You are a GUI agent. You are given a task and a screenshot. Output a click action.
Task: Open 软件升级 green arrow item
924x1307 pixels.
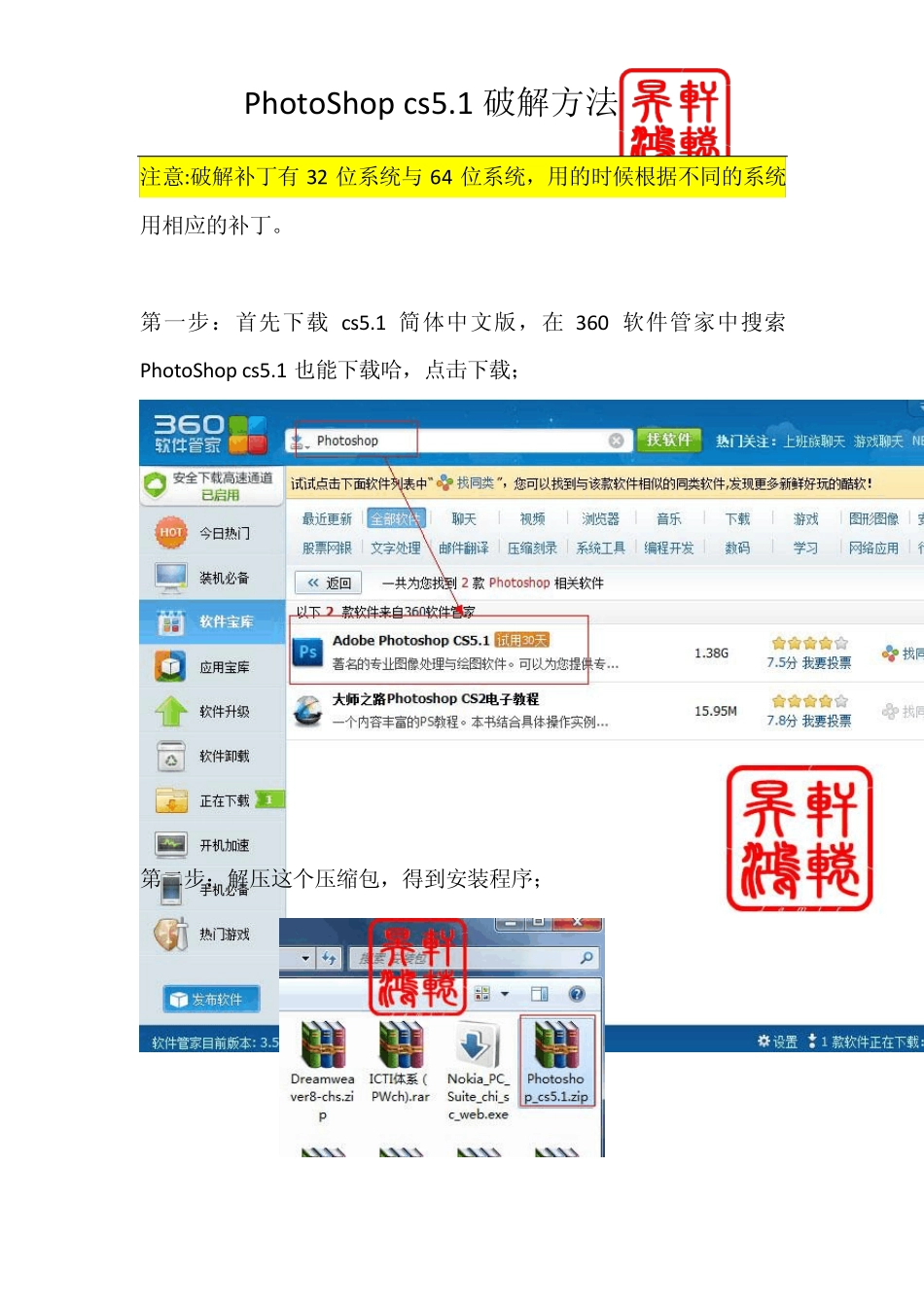coord(202,712)
